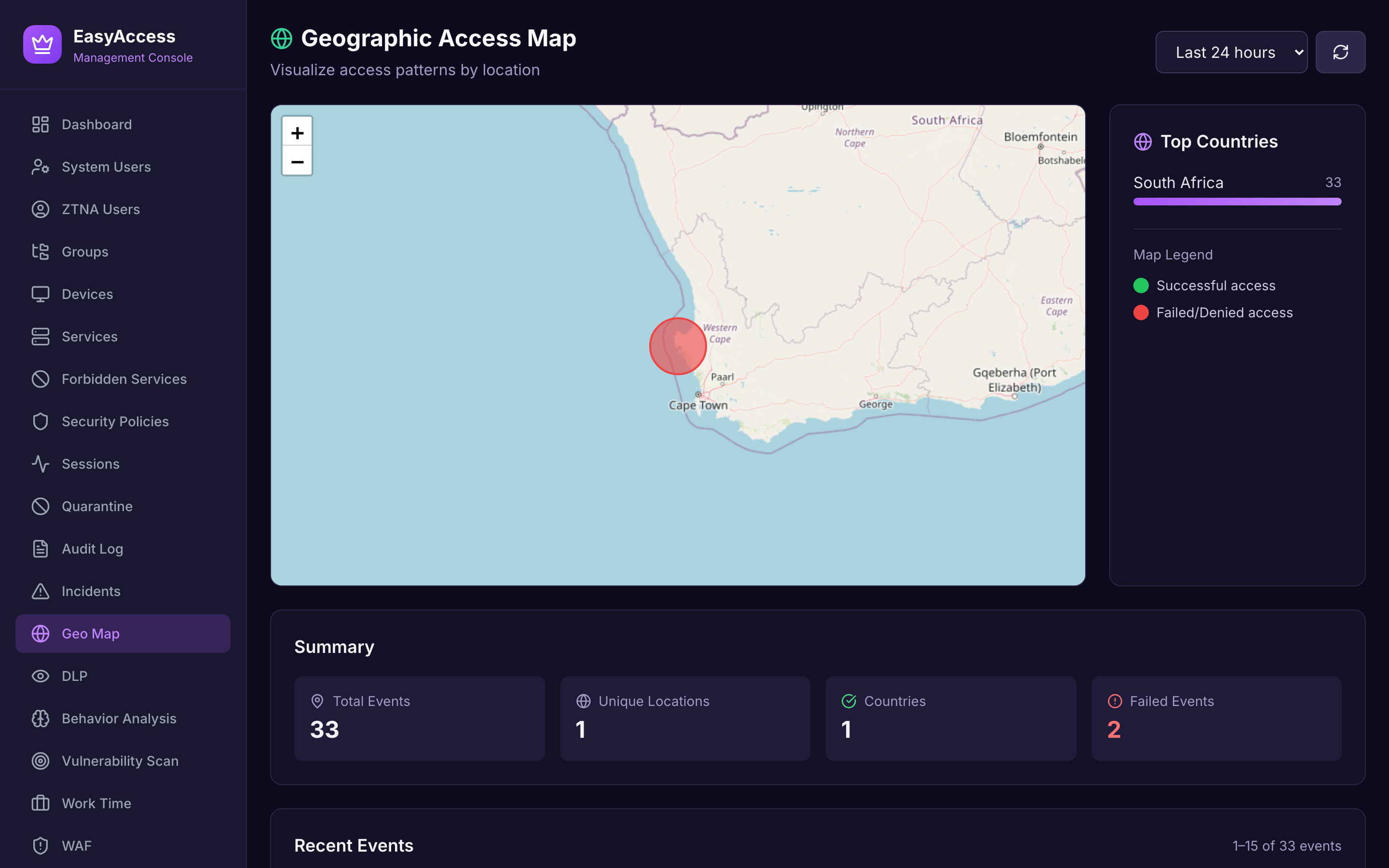This screenshot has width=1389, height=868.
Task: Click the South Africa progress bar
Action: tap(1236, 201)
